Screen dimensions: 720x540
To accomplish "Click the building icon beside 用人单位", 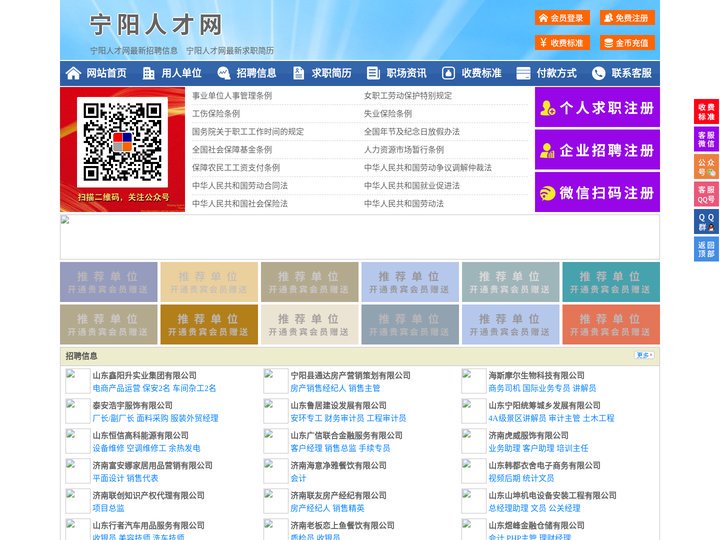I will tap(148, 73).
